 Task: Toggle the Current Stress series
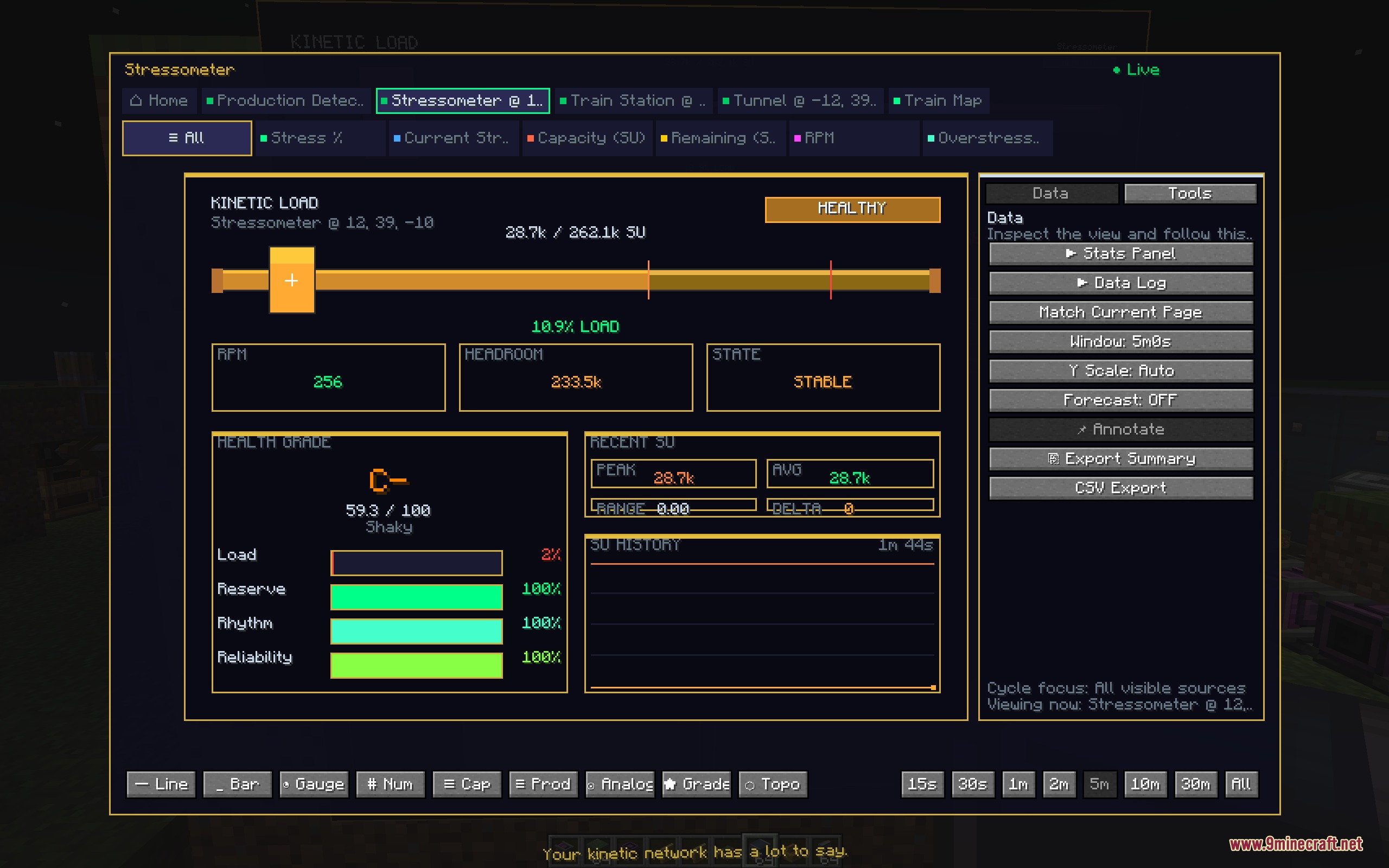(x=454, y=138)
